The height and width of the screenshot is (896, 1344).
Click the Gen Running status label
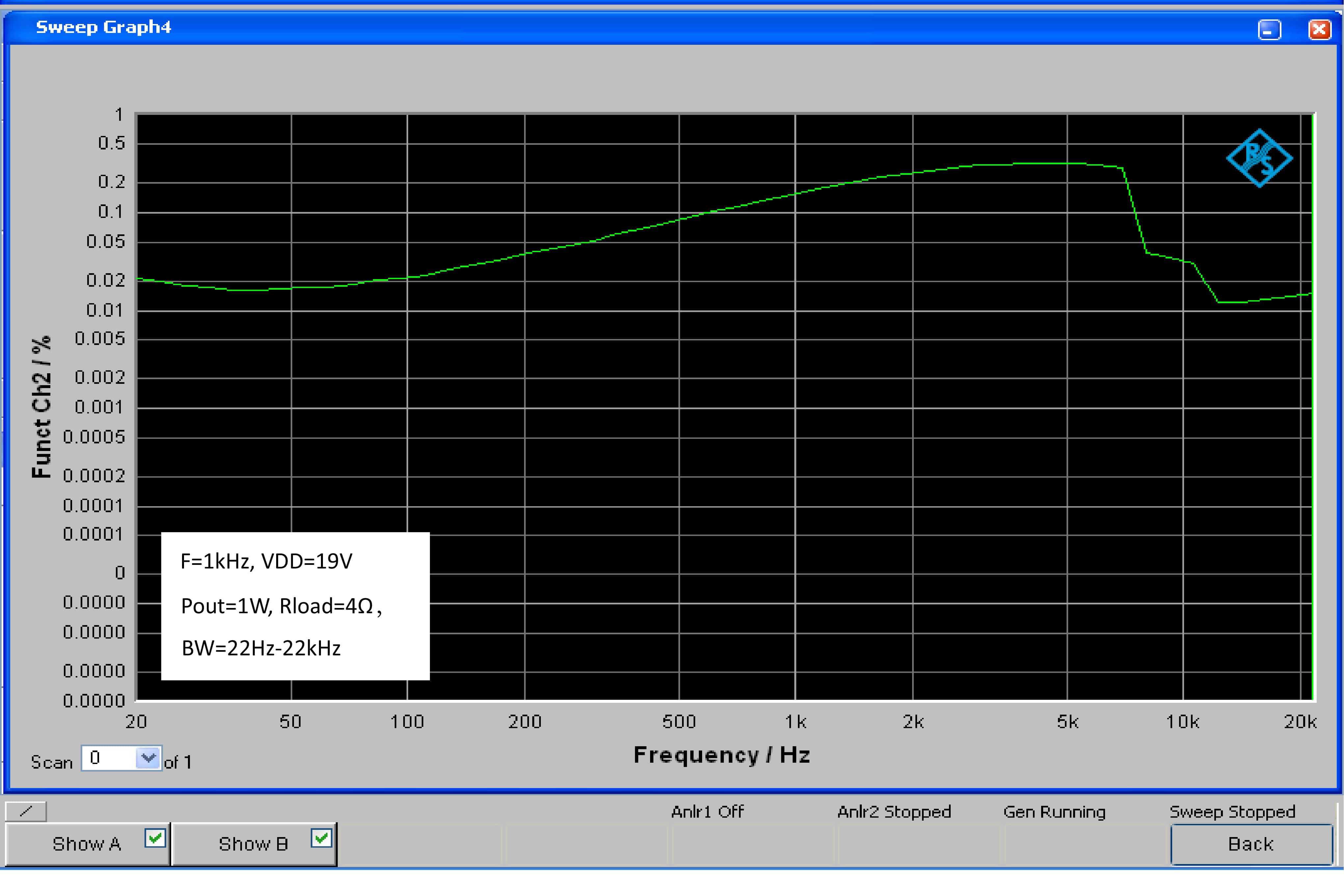(1054, 812)
